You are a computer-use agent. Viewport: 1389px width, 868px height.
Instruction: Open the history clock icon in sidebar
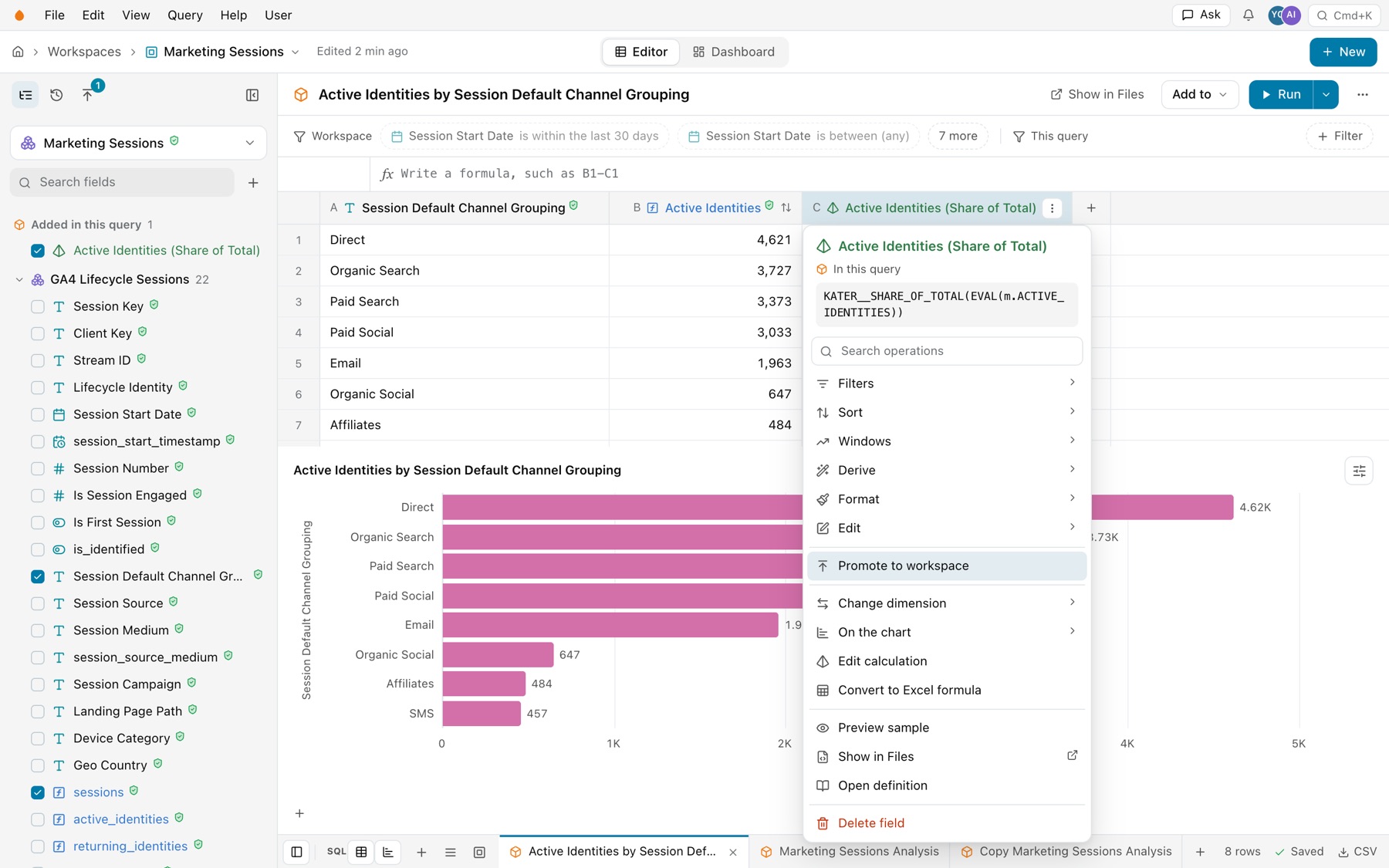[56, 95]
